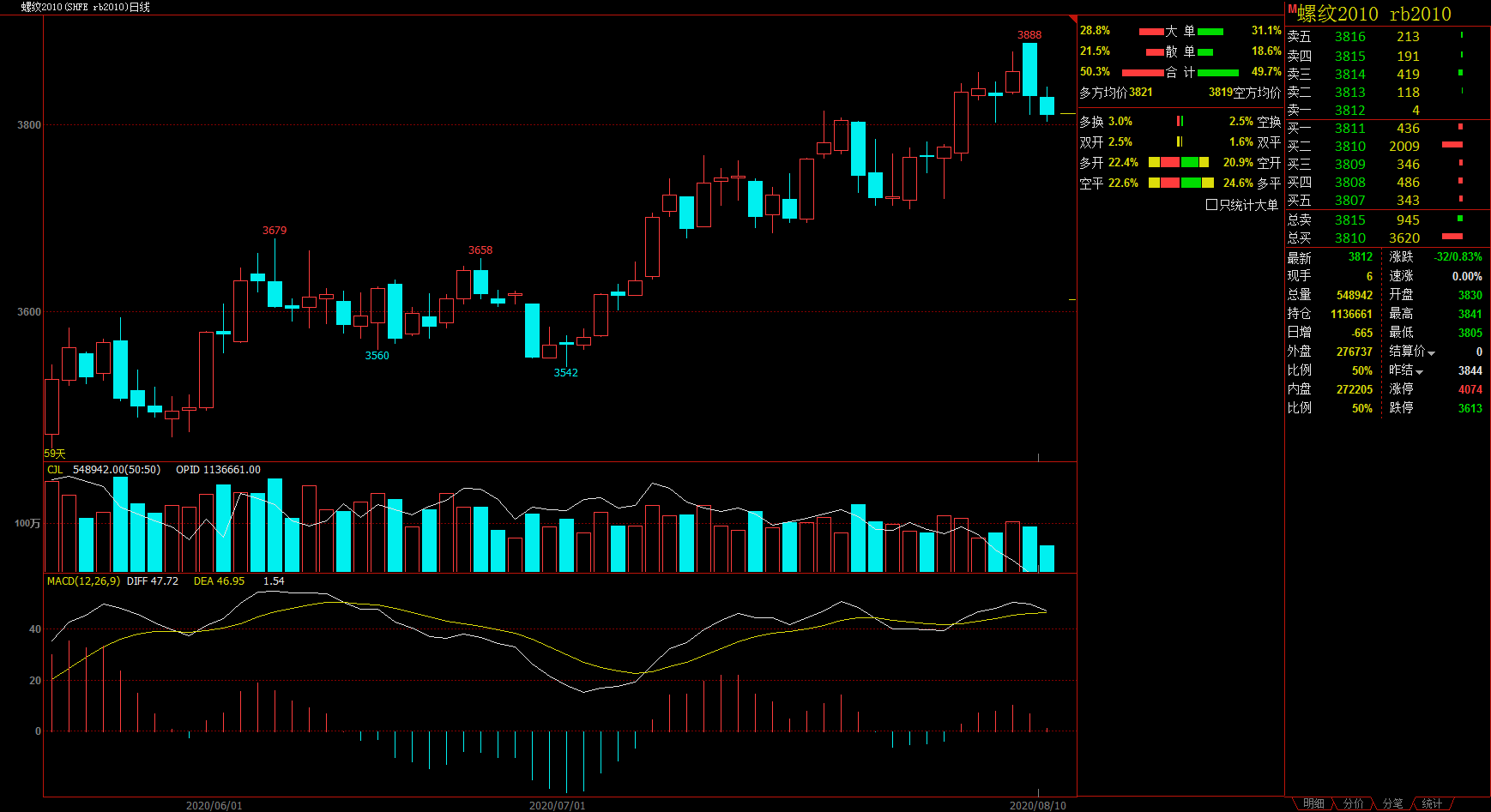Click the 卖一 3812 ask price
The width and height of the screenshot is (1491, 812).
(x=1349, y=110)
